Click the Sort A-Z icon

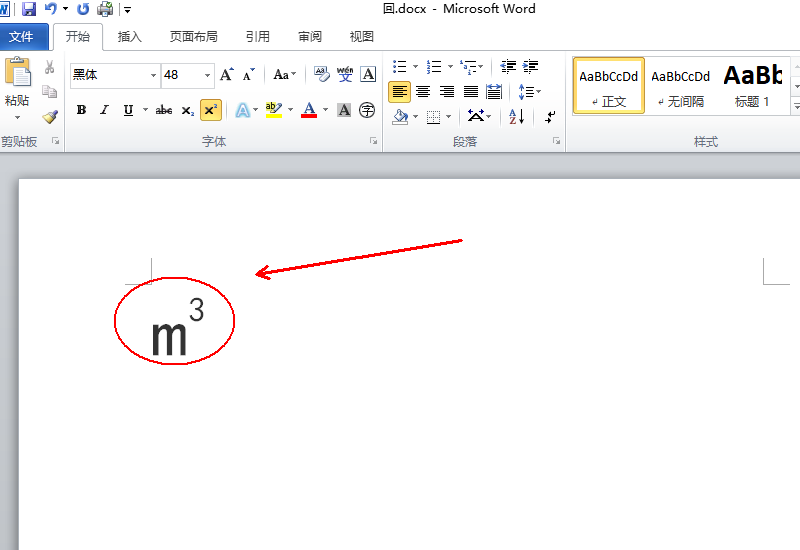516,116
